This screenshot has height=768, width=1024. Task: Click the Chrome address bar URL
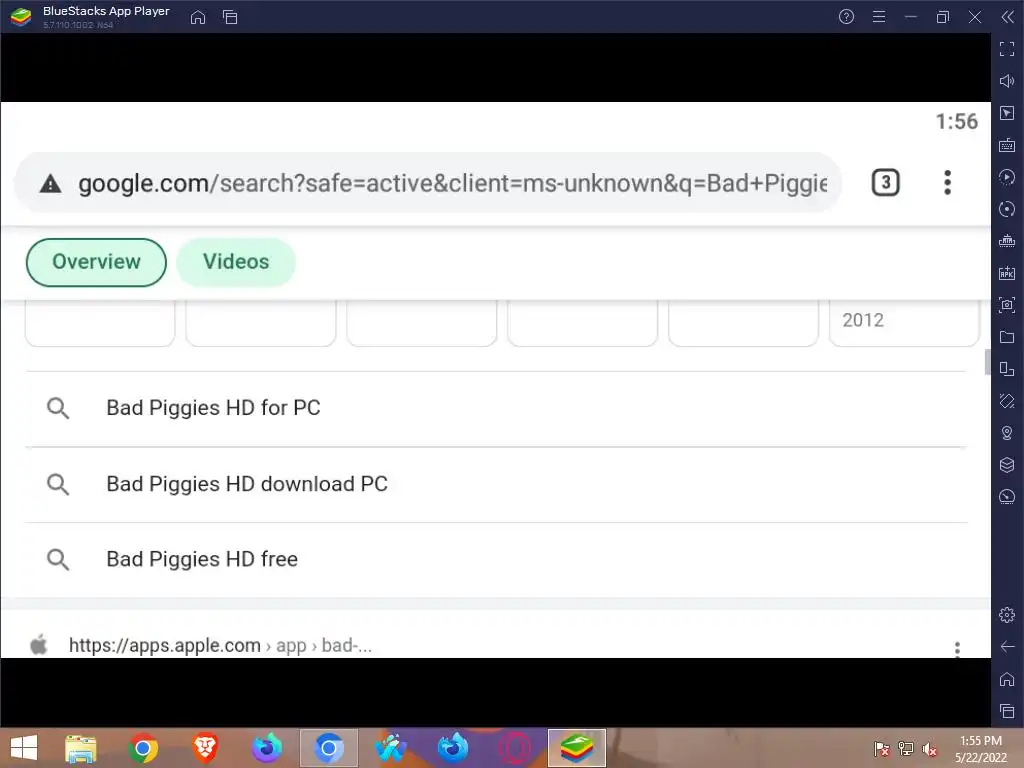pos(453,184)
